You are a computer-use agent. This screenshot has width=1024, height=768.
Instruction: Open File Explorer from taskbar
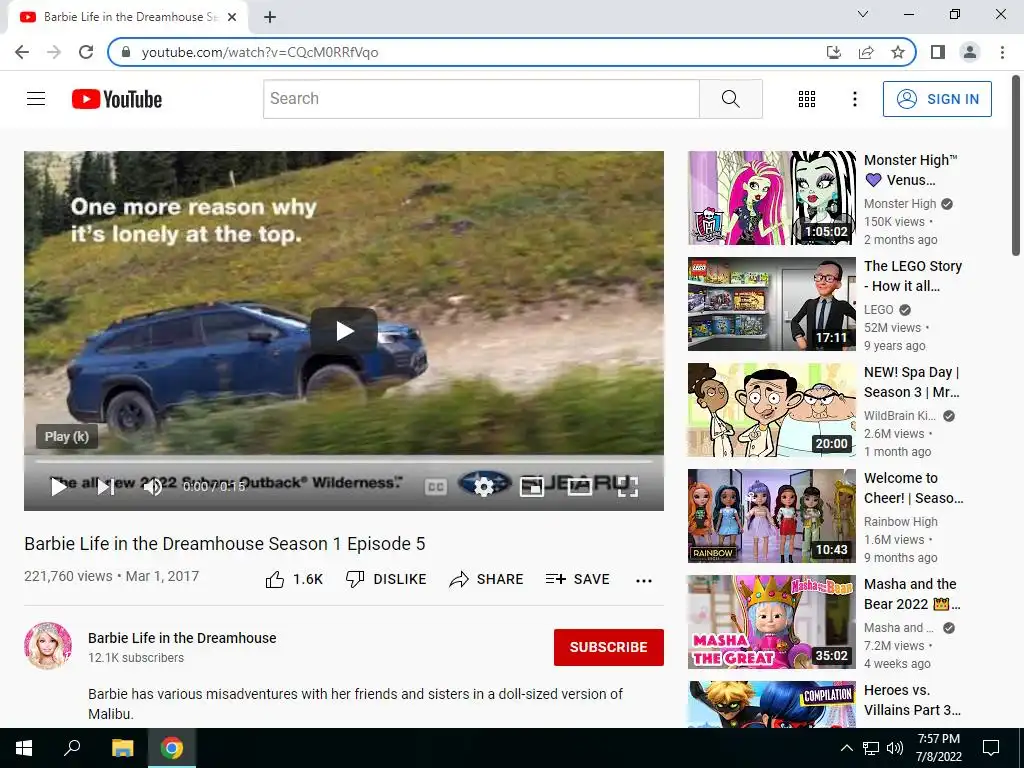point(122,748)
